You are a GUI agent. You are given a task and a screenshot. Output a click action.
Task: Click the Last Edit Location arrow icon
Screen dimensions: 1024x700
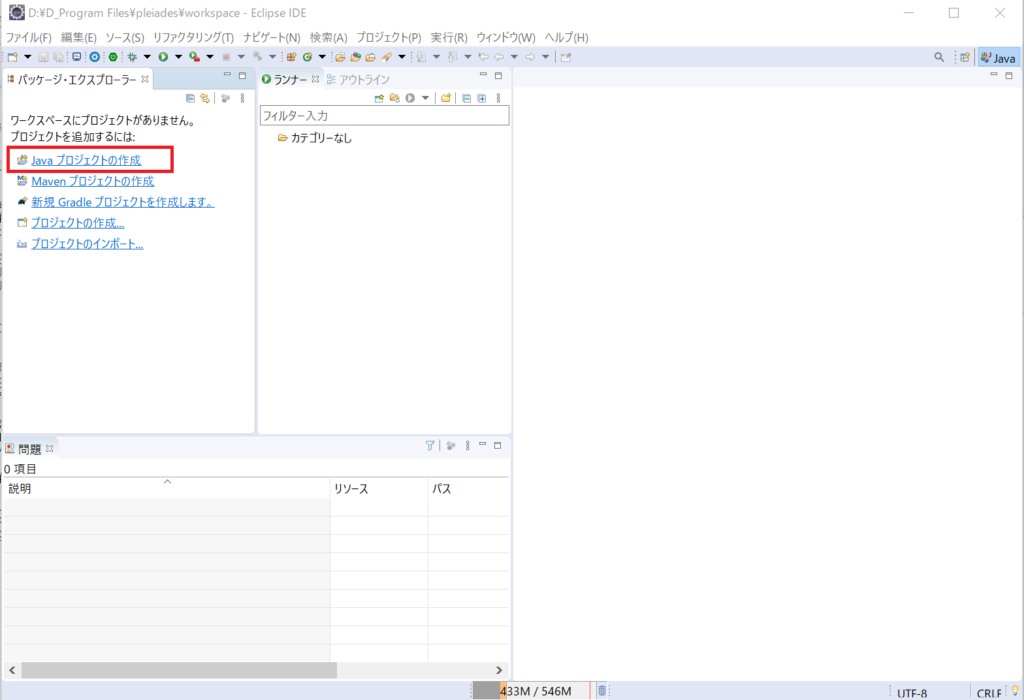(x=483, y=57)
